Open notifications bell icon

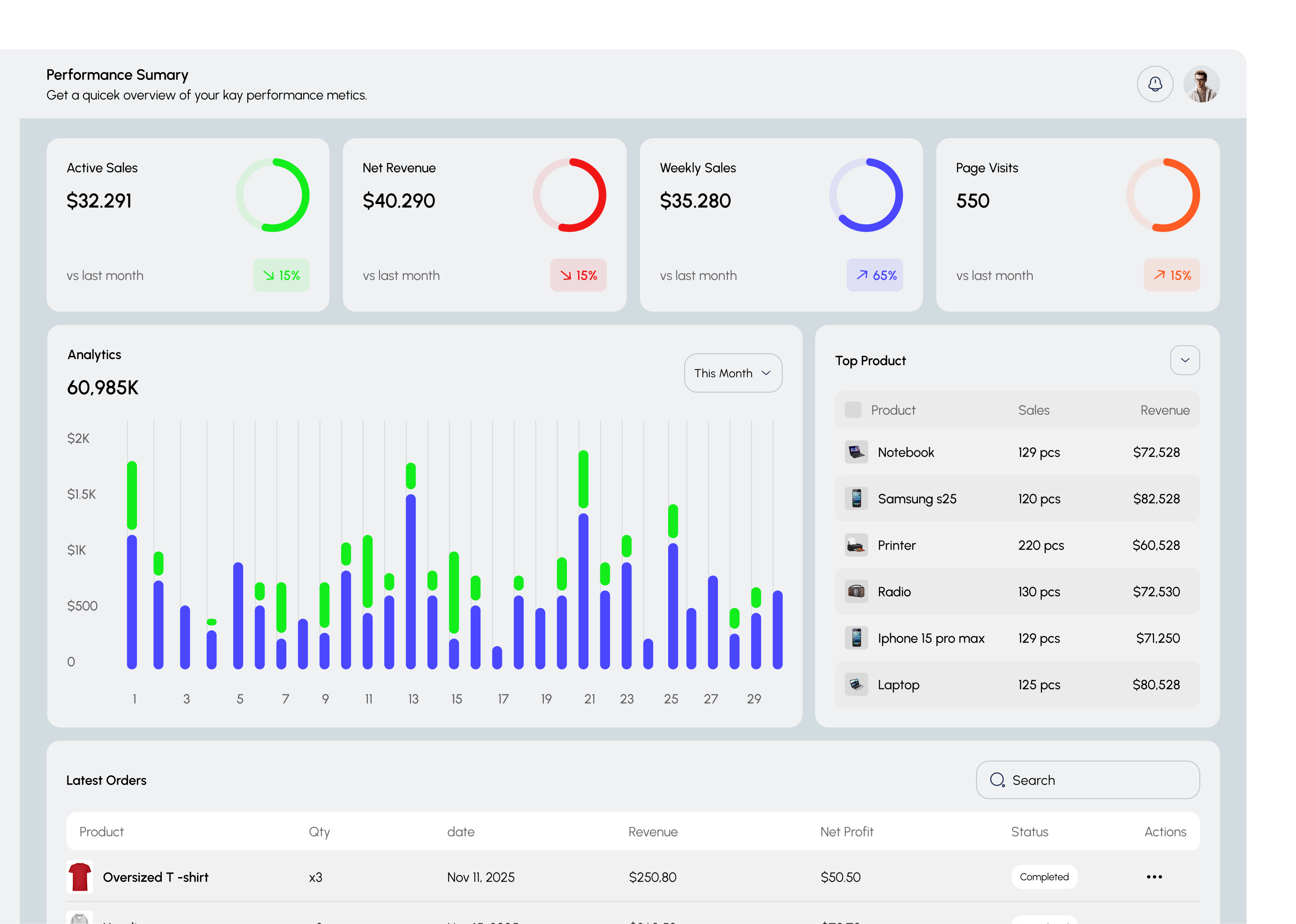[x=1154, y=84]
